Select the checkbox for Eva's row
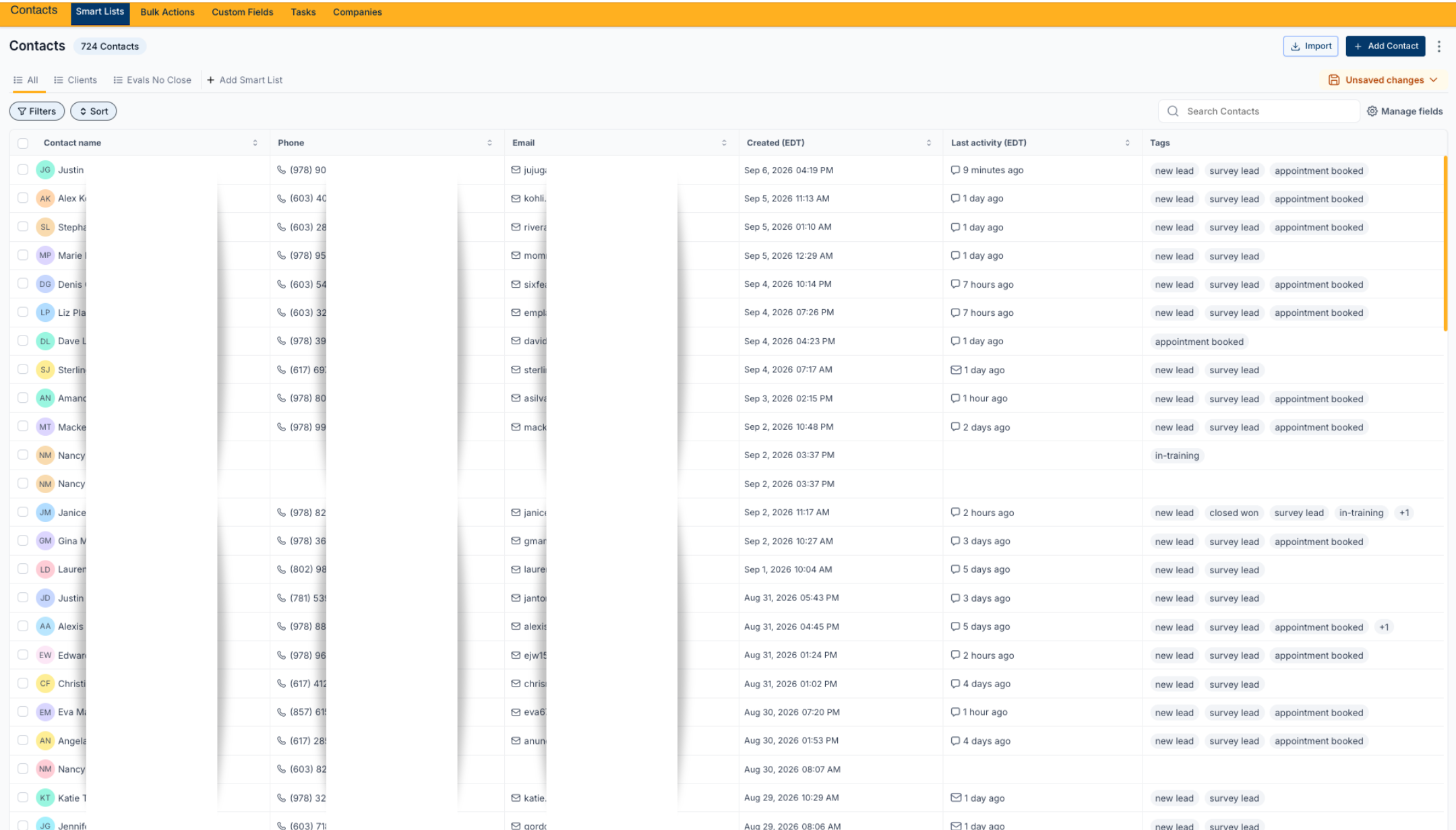Screen dimensions: 1456x830 23,711
